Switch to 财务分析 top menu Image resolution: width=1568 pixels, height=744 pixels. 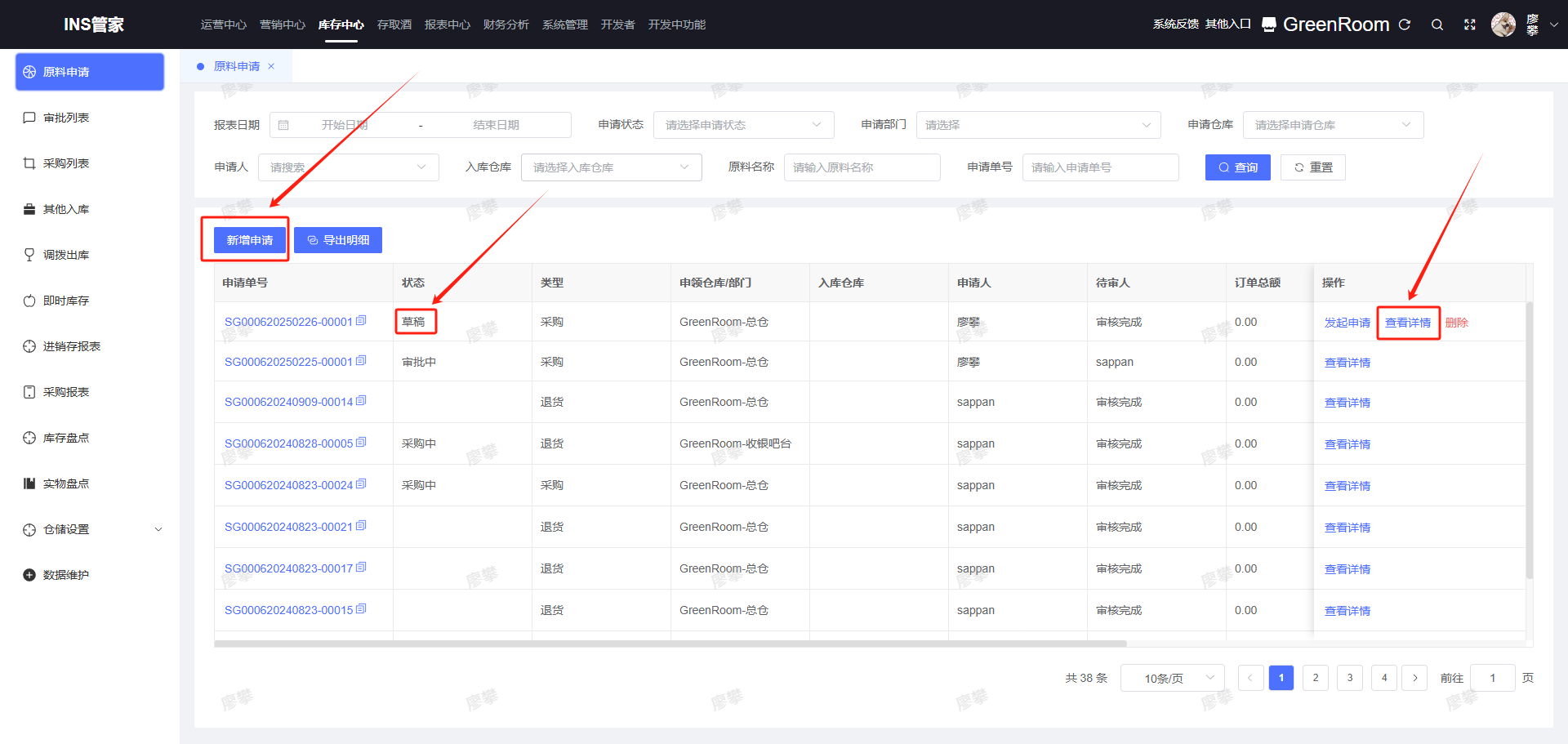(x=506, y=25)
